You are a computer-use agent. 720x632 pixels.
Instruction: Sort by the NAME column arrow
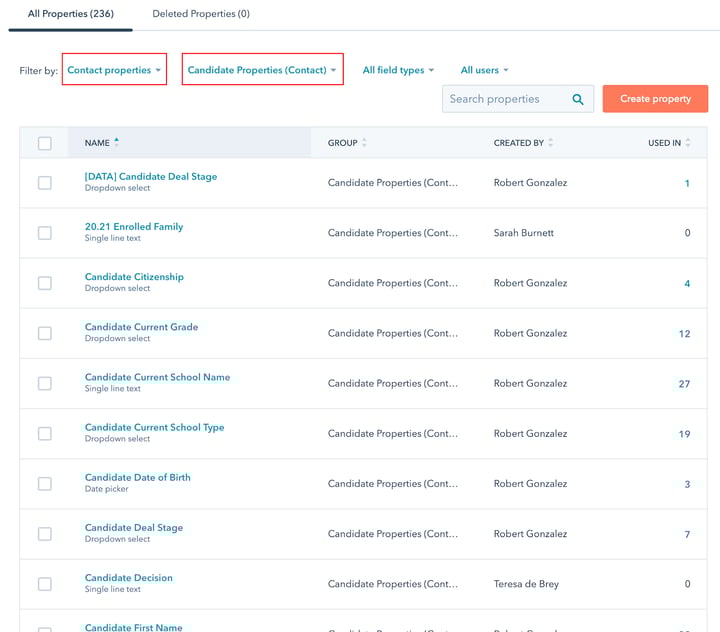point(117,142)
